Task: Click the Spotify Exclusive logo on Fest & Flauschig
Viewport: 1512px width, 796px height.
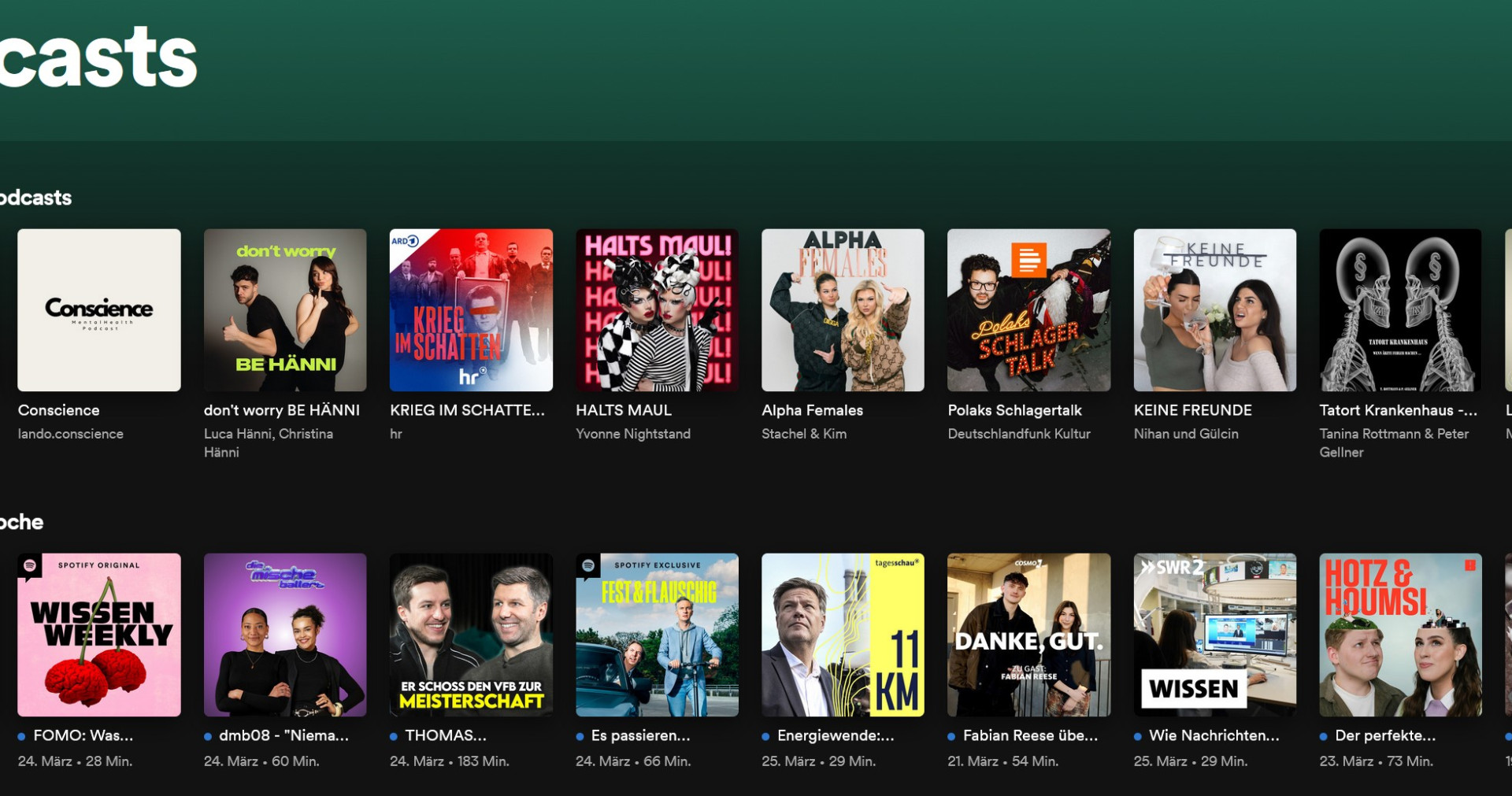Action: pos(588,565)
